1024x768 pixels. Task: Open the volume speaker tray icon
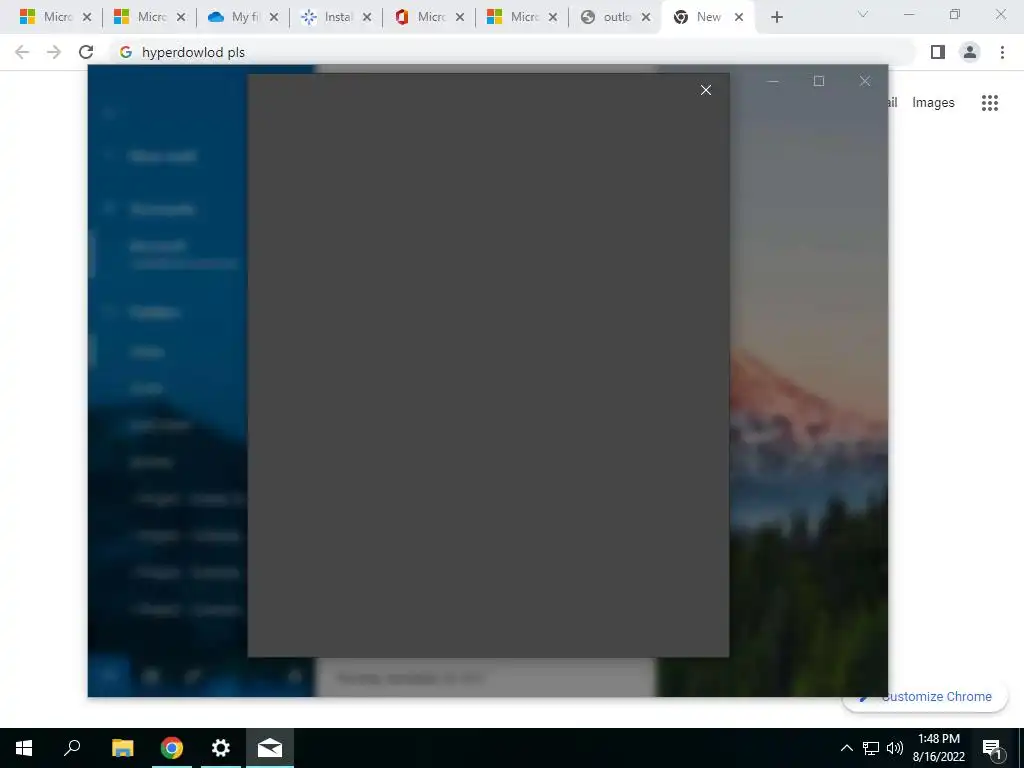point(895,748)
